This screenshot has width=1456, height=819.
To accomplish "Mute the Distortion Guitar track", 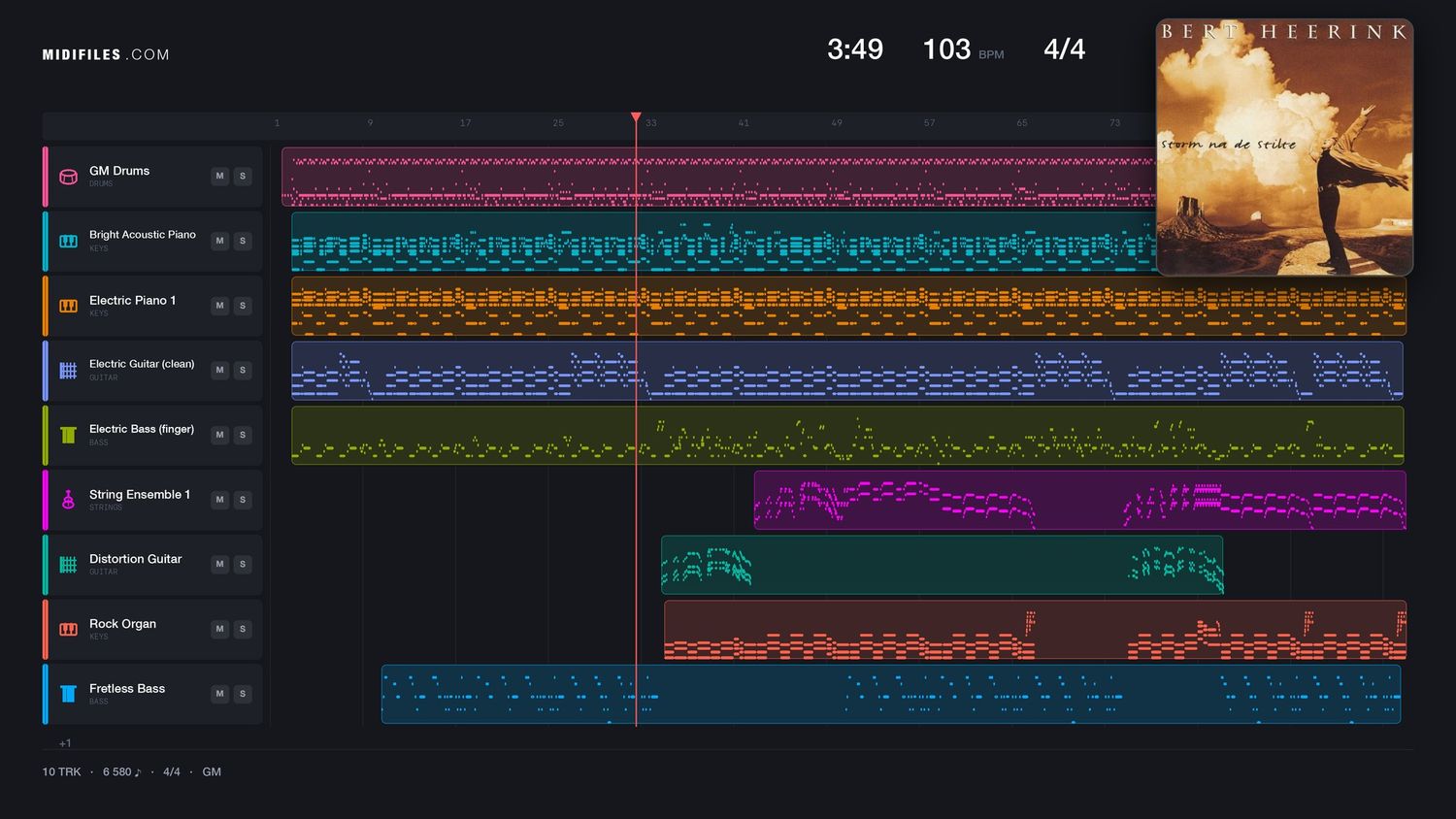I will click(219, 564).
